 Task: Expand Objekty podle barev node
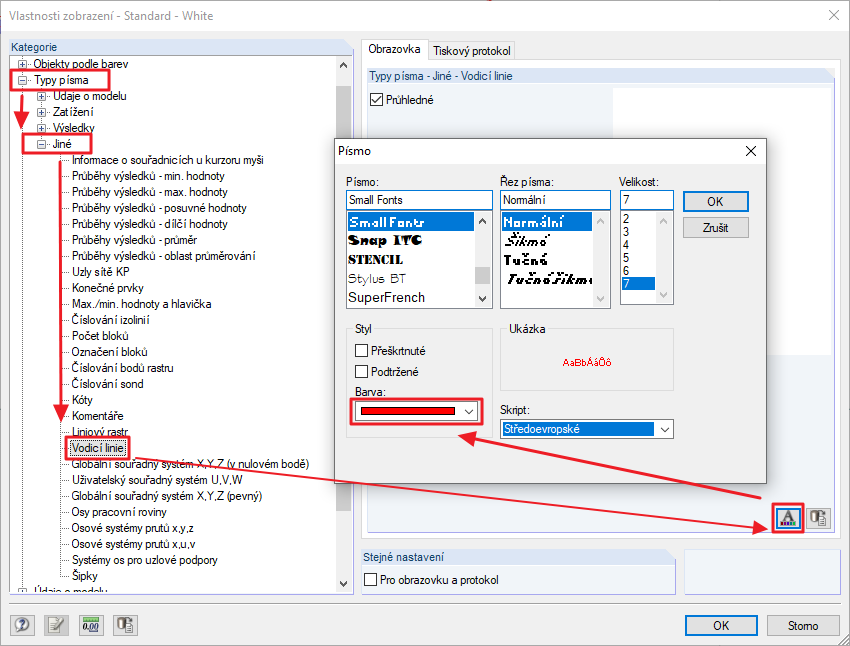coord(22,64)
